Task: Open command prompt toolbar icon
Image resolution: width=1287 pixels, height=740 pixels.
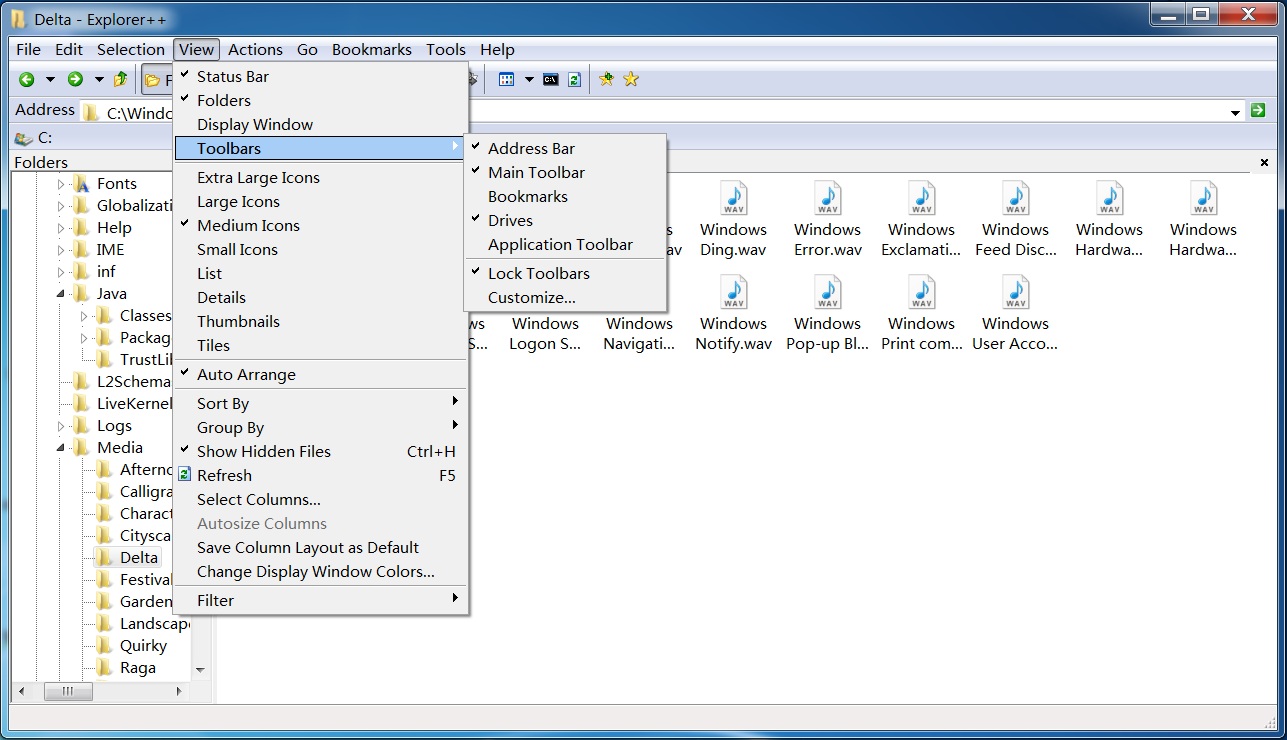Action: [x=551, y=80]
